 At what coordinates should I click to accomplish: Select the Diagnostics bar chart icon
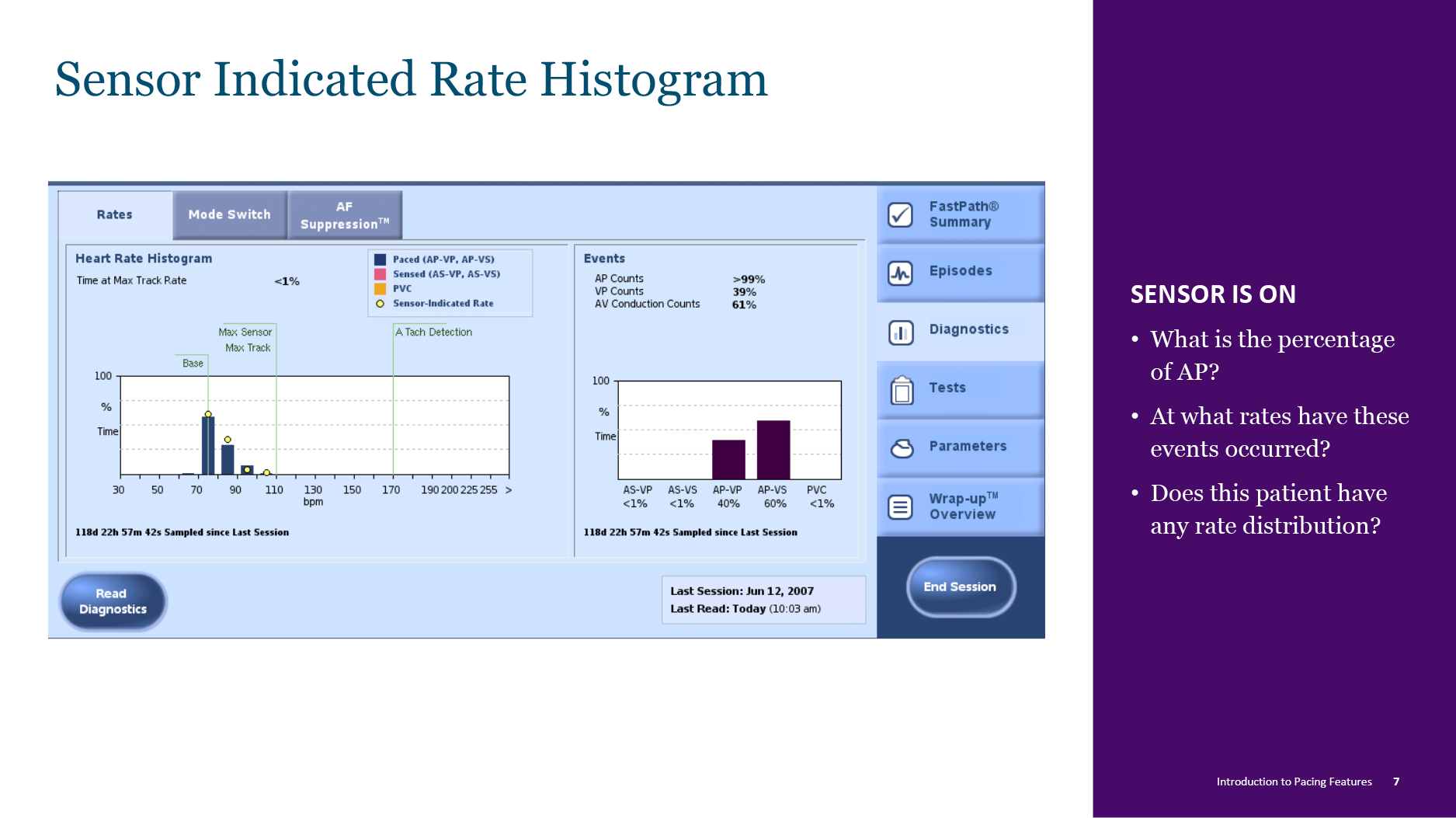point(900,332)
